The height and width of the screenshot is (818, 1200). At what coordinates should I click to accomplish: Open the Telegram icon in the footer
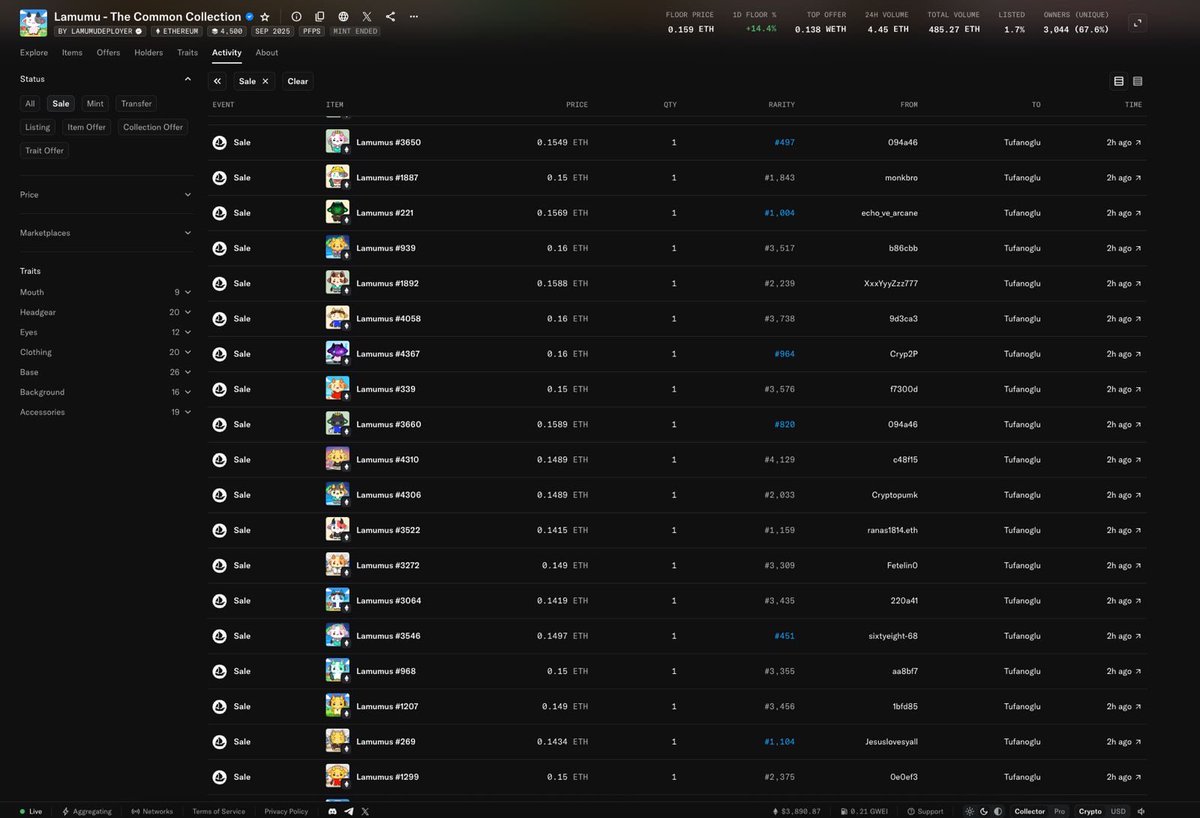(349, 811)
